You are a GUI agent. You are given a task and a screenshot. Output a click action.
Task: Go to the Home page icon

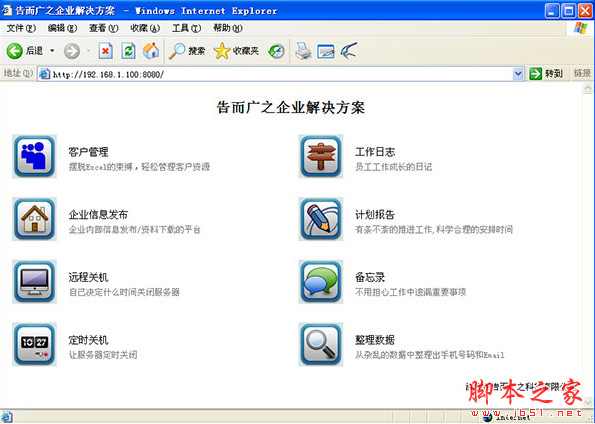click(x=151, y=51)
